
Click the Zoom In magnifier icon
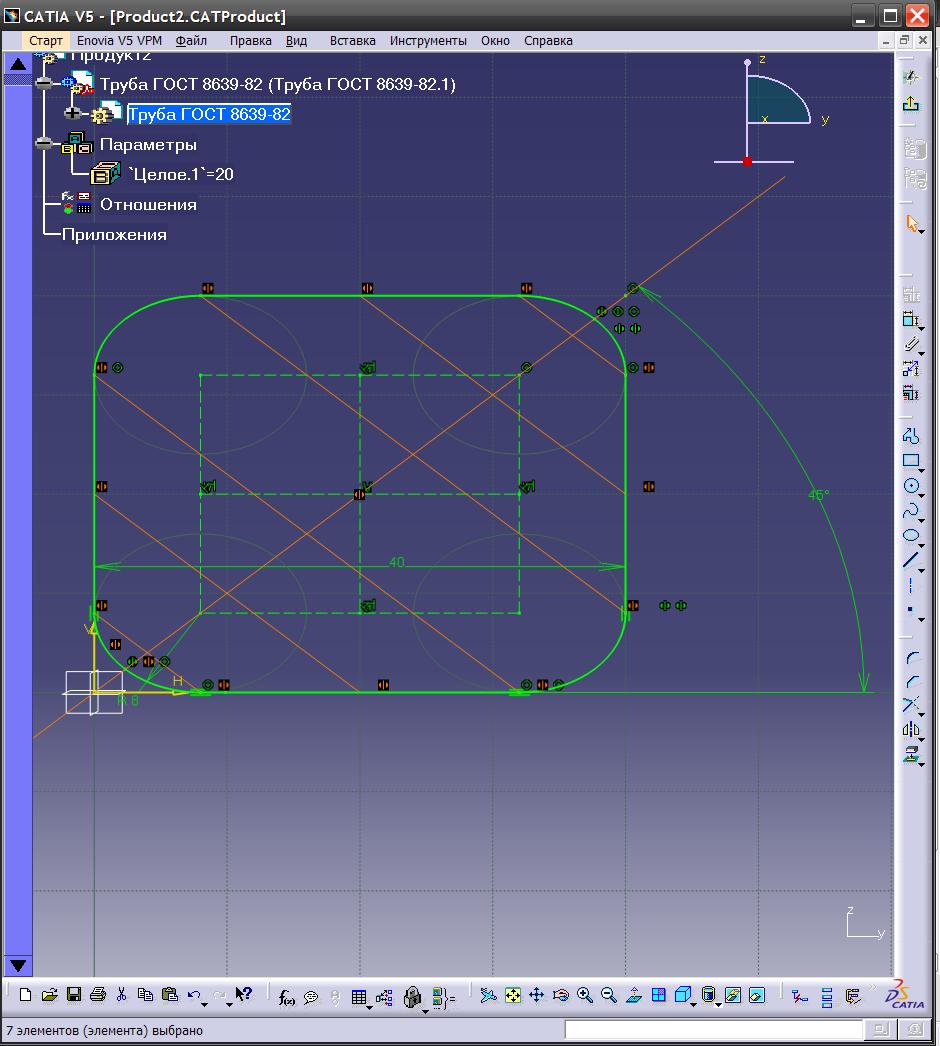pos(584,995)
